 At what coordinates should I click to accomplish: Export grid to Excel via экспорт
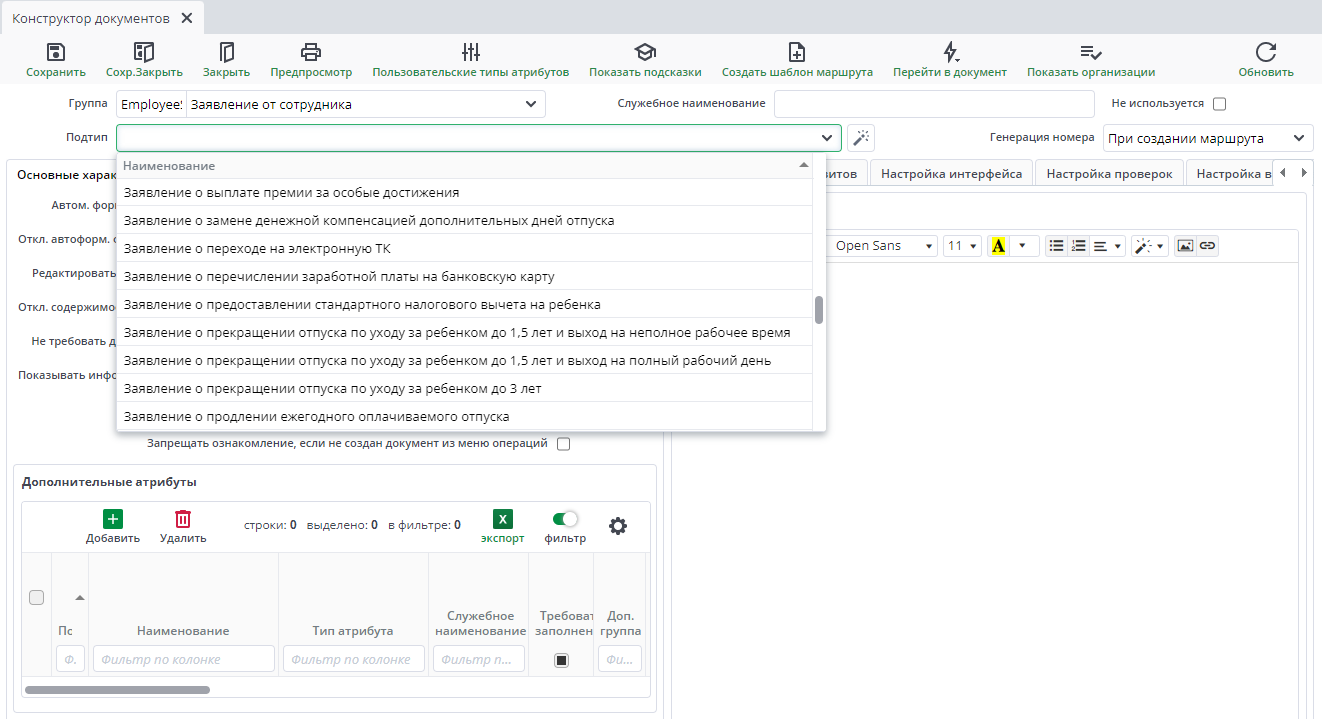[x=503, y=520]
